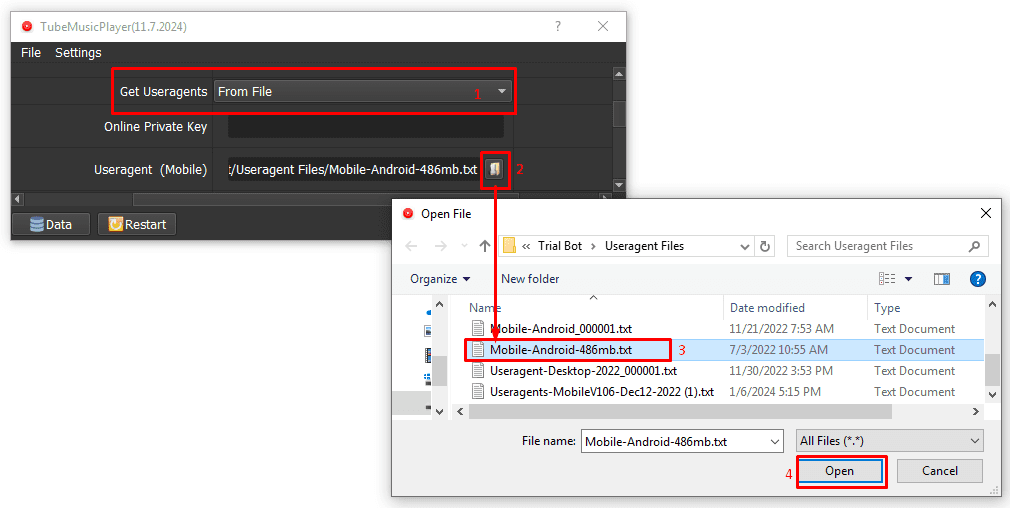Select the Mobile-Android_000001.txt file
Screen dimensions: 1010x508
[561, 329]
